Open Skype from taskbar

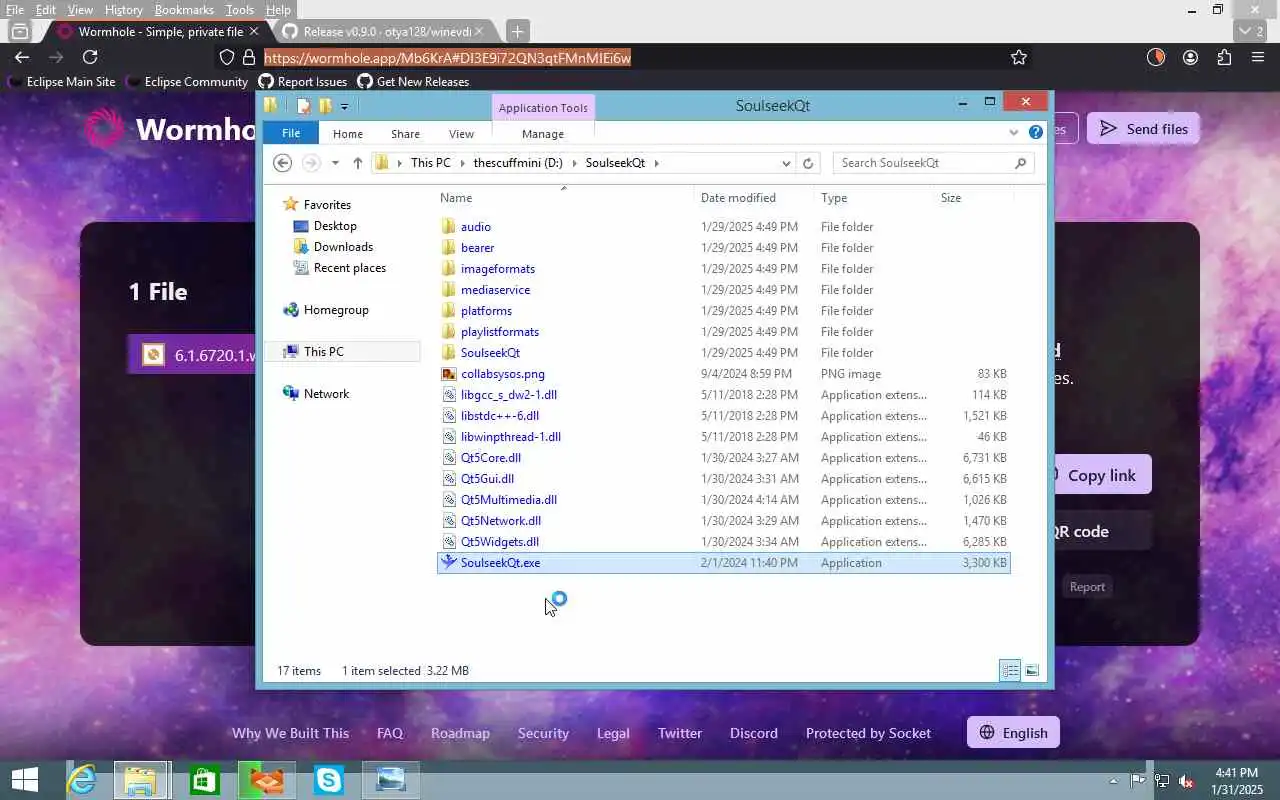328,780
